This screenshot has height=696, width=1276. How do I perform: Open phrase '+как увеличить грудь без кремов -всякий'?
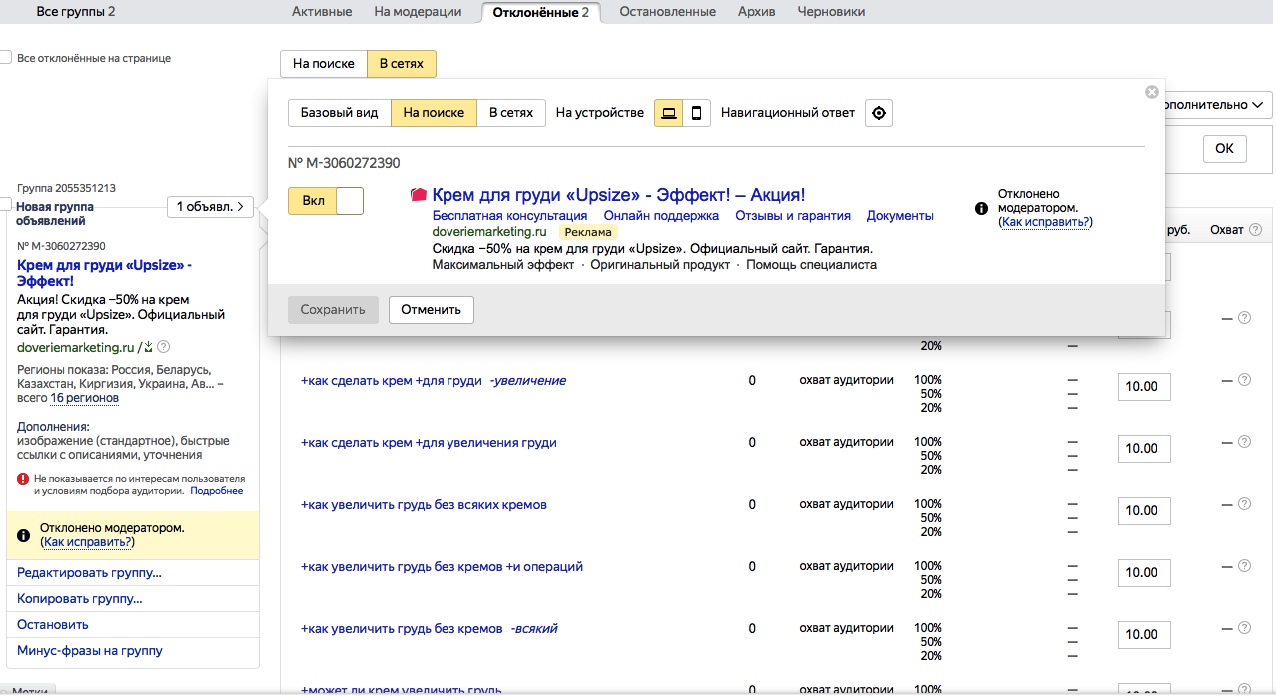pyautogui.click(x=429, y=629)
